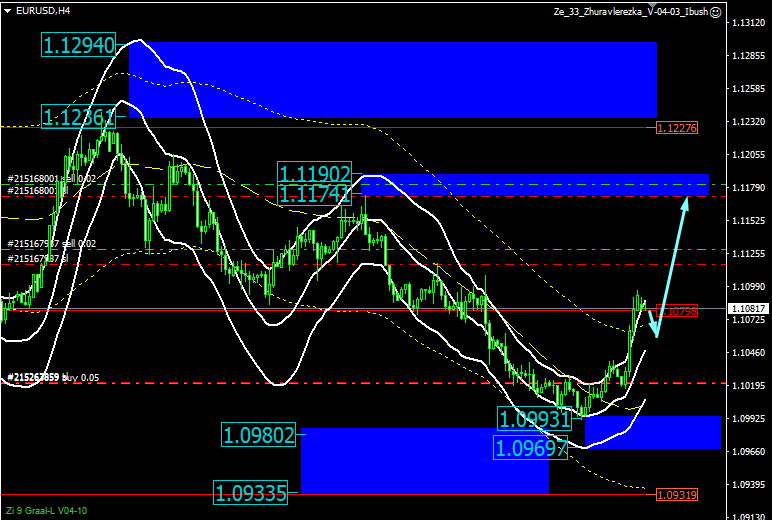Viewport: 772px width, 520px height.
Task: Click the smiley face expert advisor icon
Action: 714,11
